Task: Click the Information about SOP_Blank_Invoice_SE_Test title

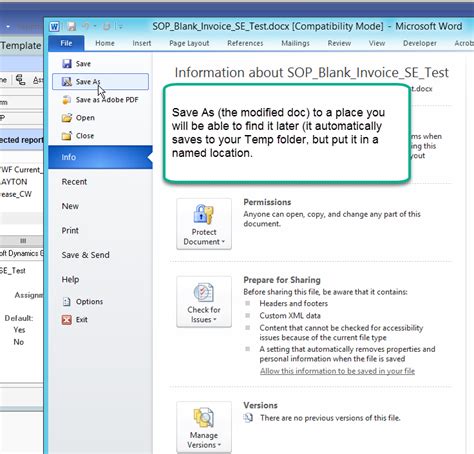Action: 312,73
